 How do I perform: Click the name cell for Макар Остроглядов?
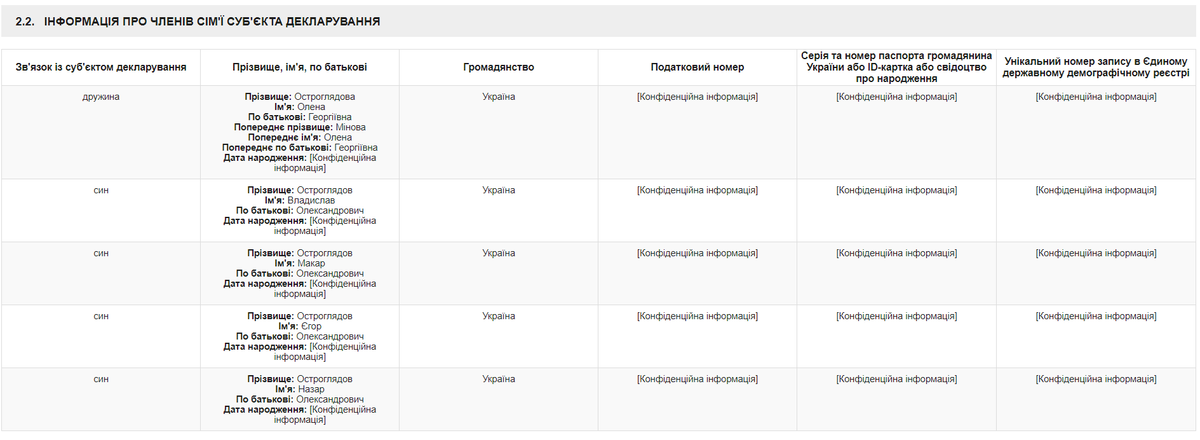click(x=299, y=273)
